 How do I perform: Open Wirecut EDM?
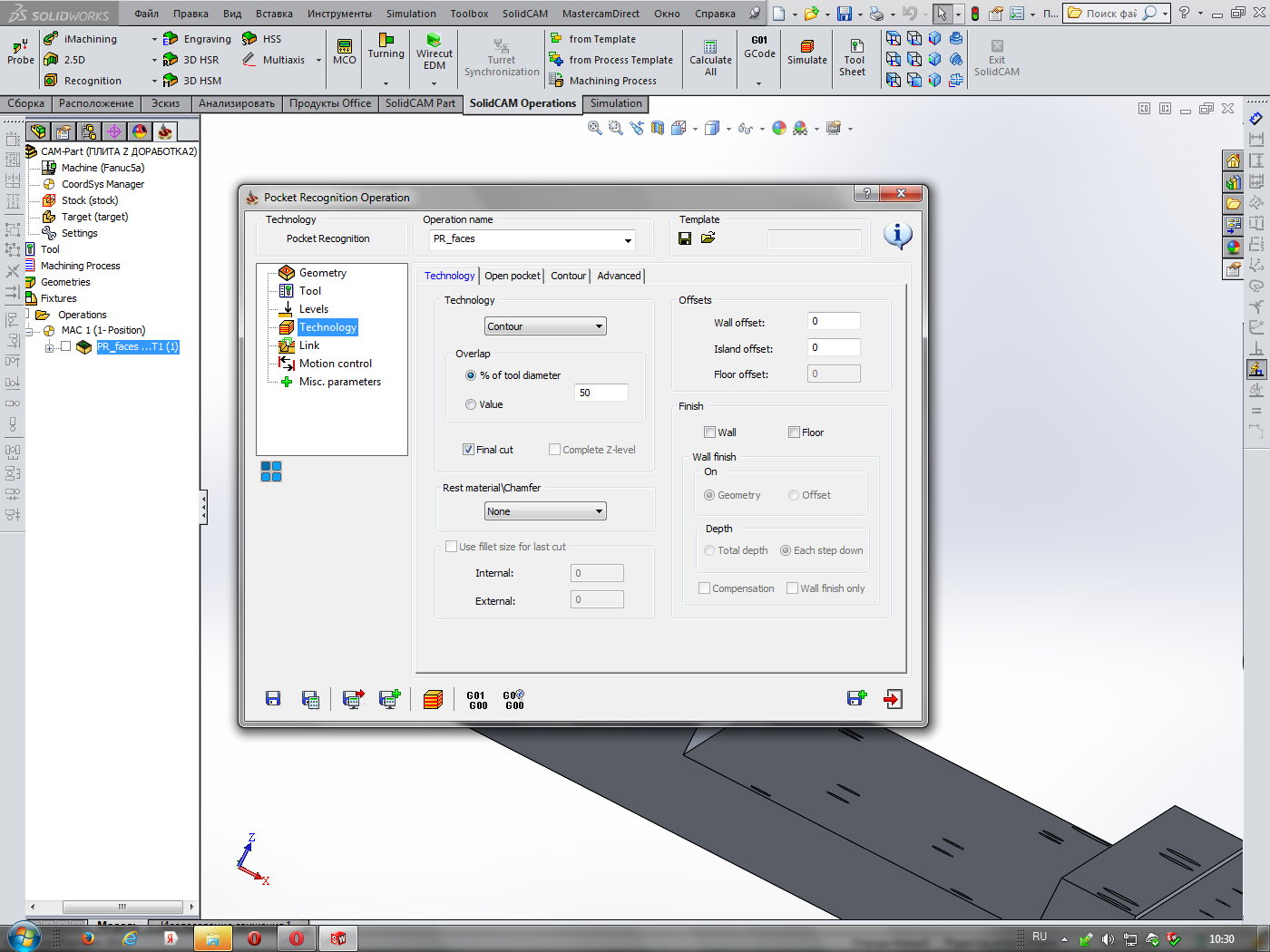coord(435,53)
